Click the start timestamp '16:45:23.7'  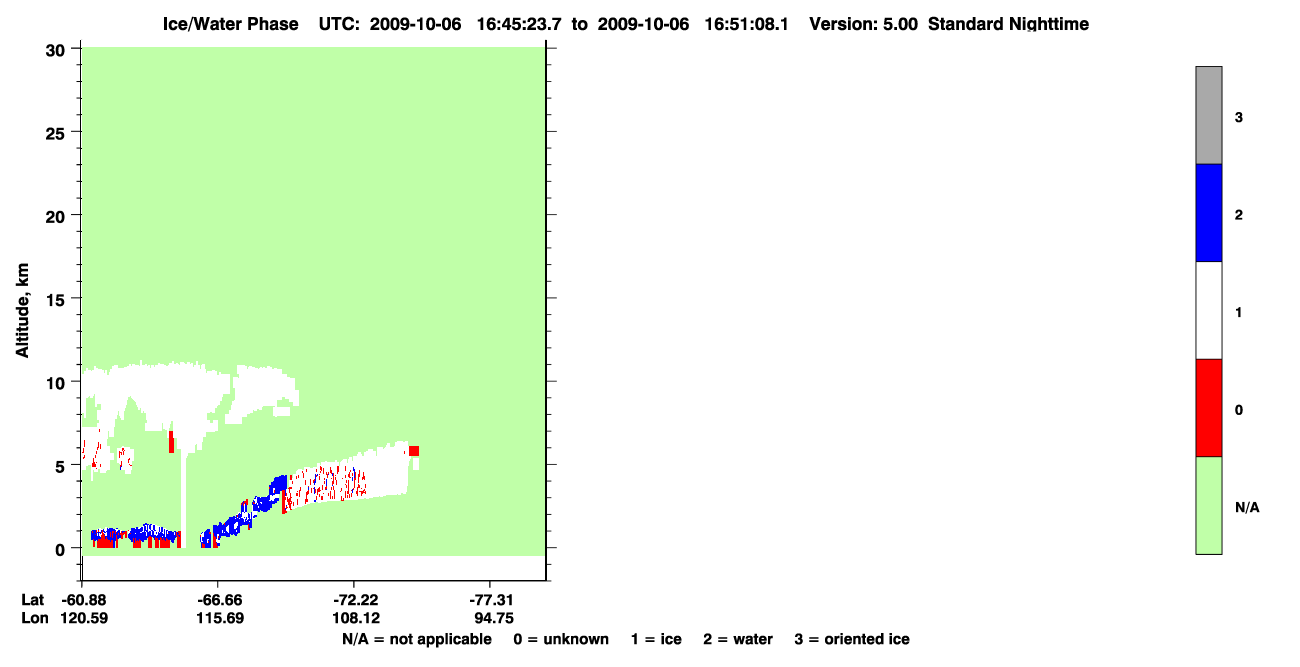[519, 24]
